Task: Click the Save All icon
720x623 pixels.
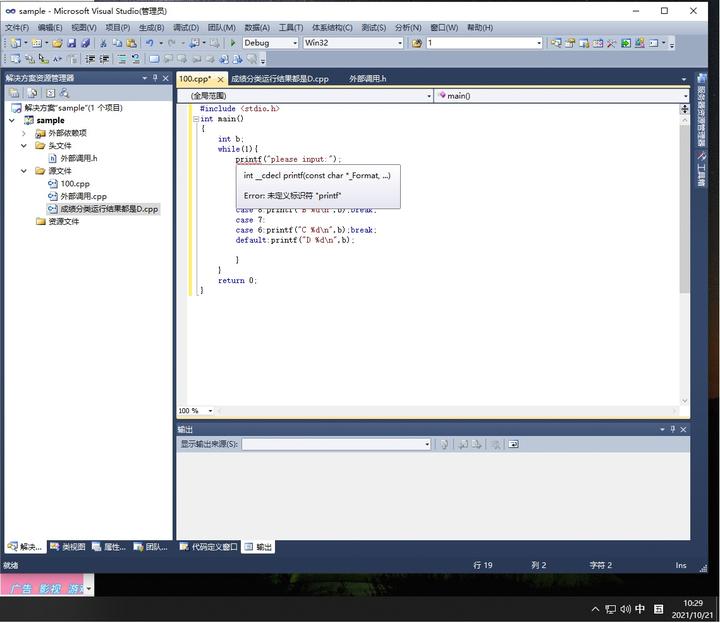Action: click(85, 43)
